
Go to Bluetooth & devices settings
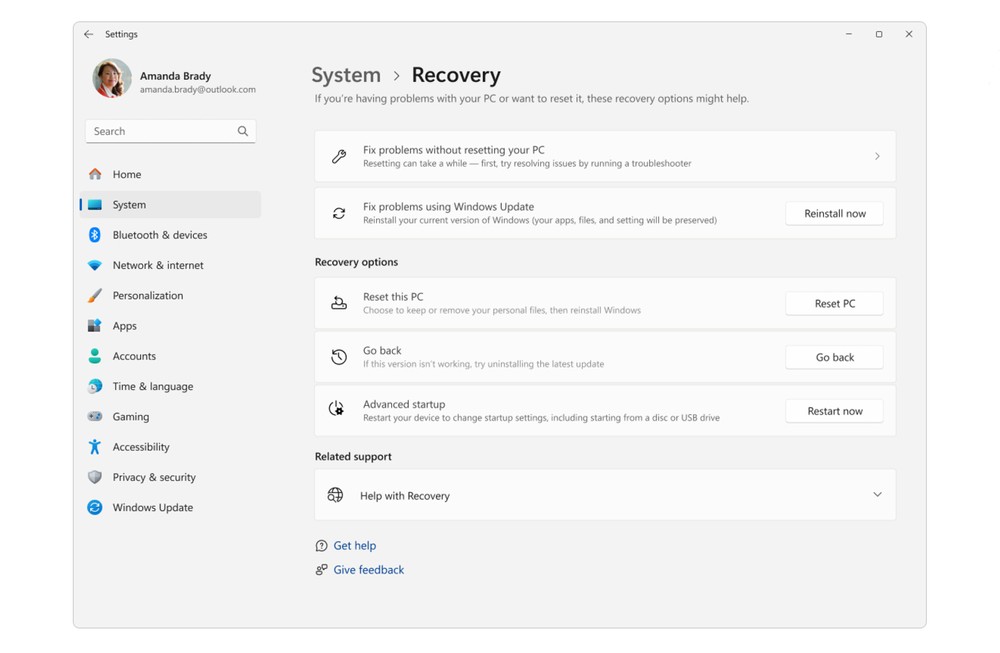click(170, 235)
